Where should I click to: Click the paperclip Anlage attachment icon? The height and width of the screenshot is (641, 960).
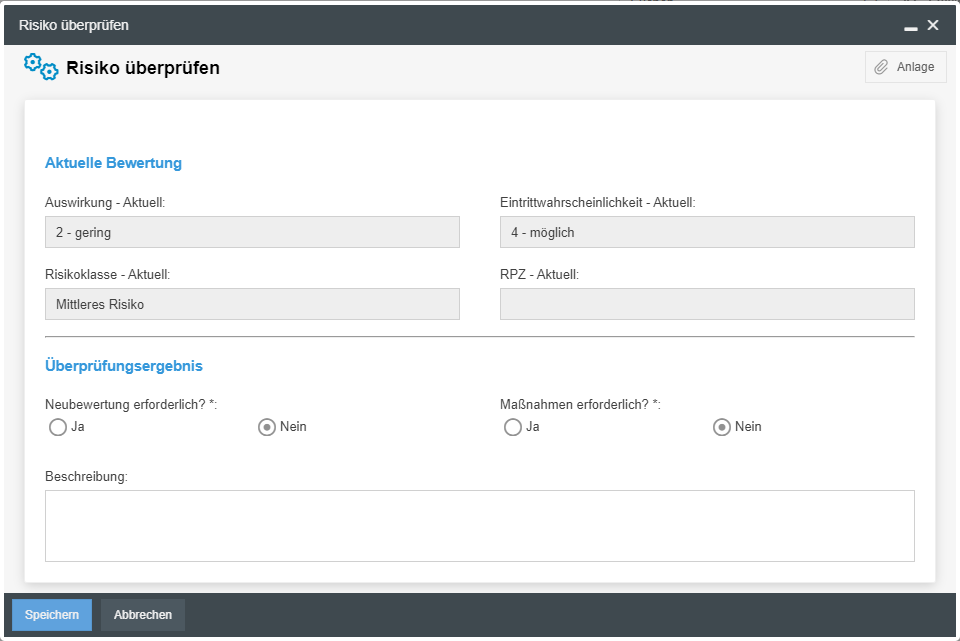click(x=881, y=67)
